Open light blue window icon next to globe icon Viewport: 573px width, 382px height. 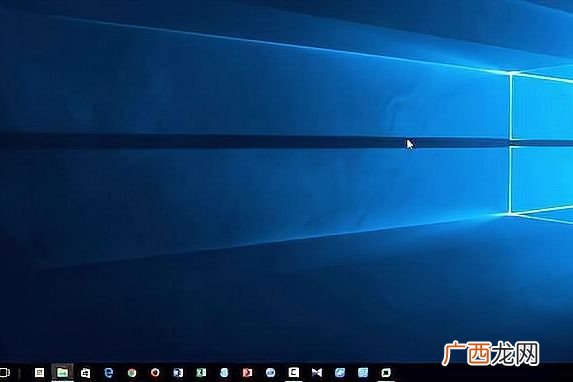(363, 372)
